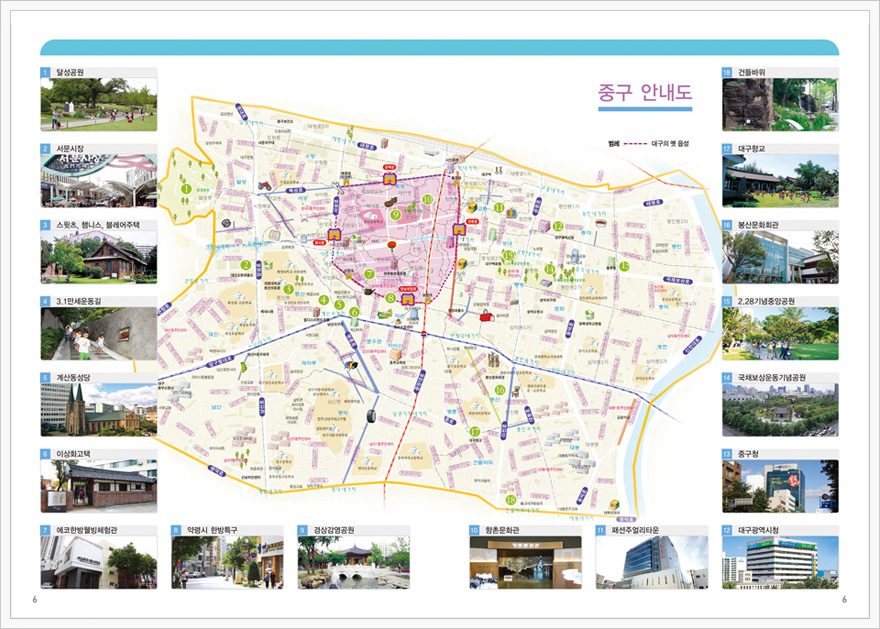This screenshot has width=880, height=629.
Task: Click green map marker number 16
Action: click(x=499, y=389)
